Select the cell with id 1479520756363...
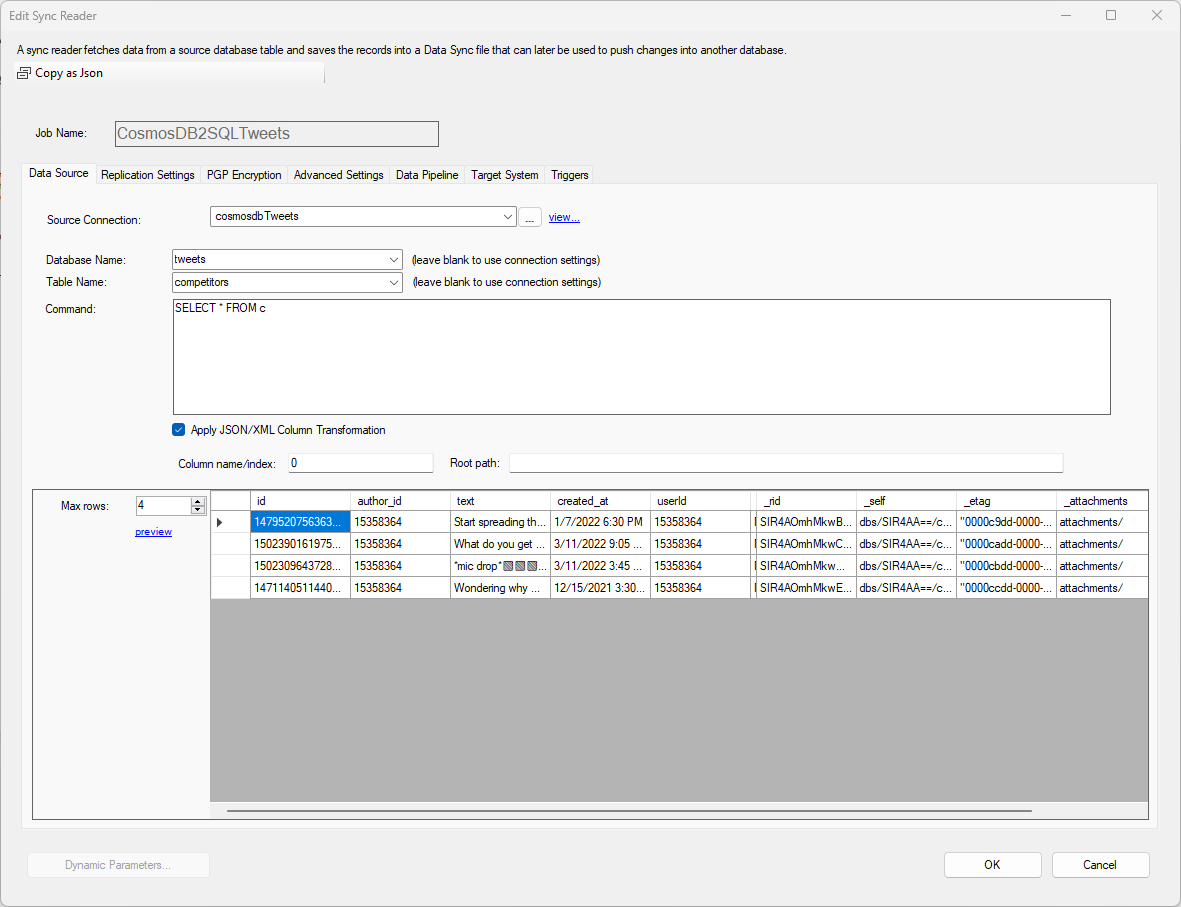The image size is (1181, 907). (301, 522)
